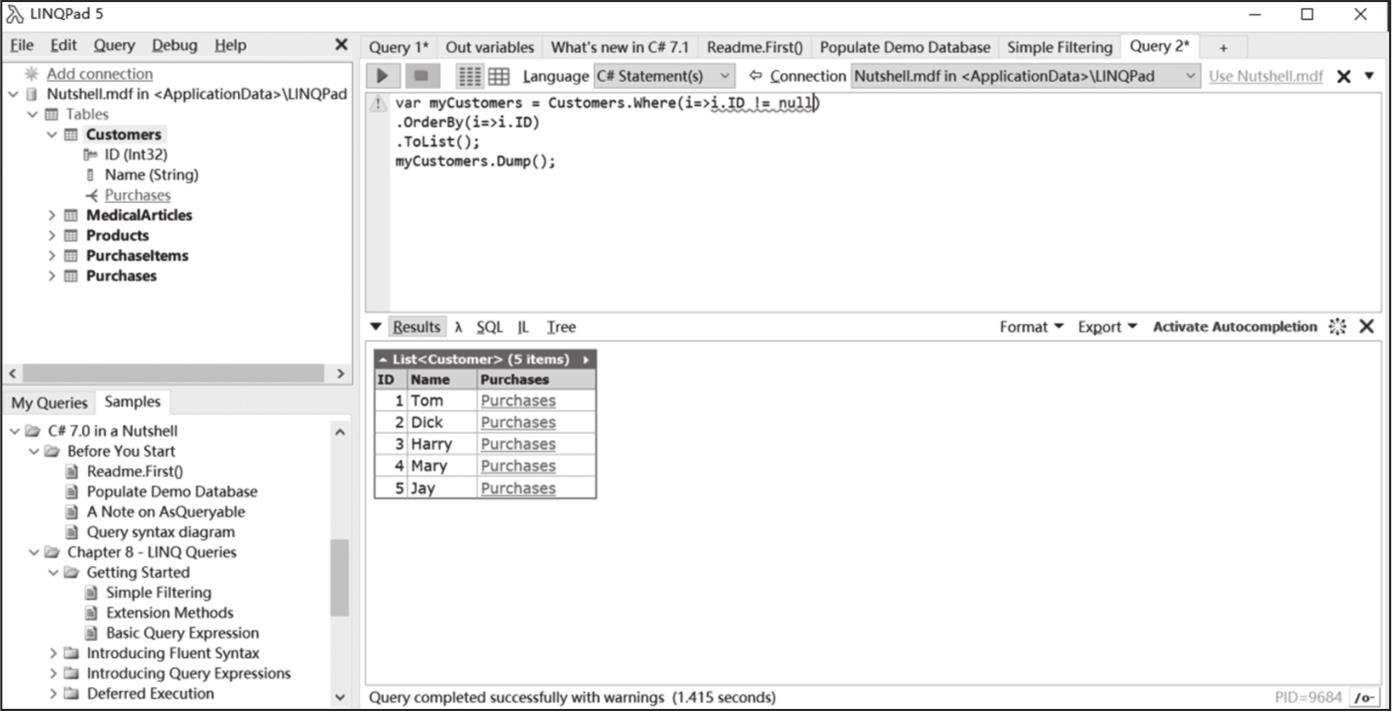Switch to My Queries tab
This screenshot has width=1392, height=712.
click(x=49, y=403)
